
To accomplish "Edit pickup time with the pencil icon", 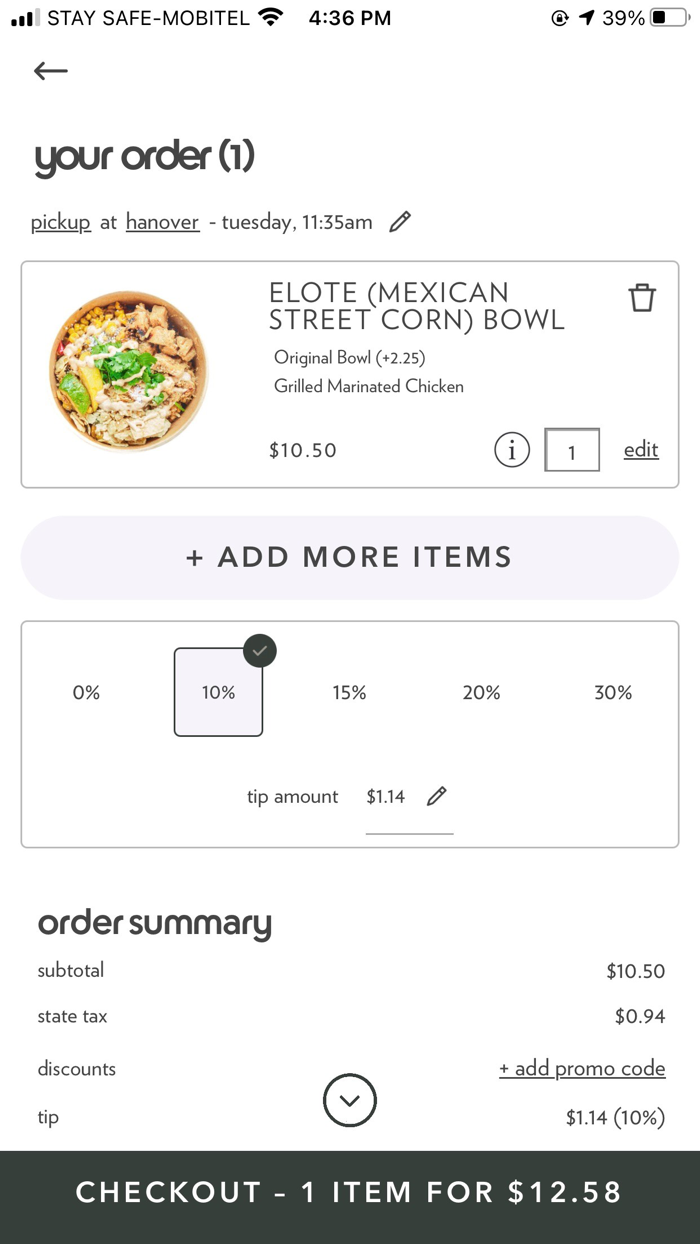I will pos(399,221).
